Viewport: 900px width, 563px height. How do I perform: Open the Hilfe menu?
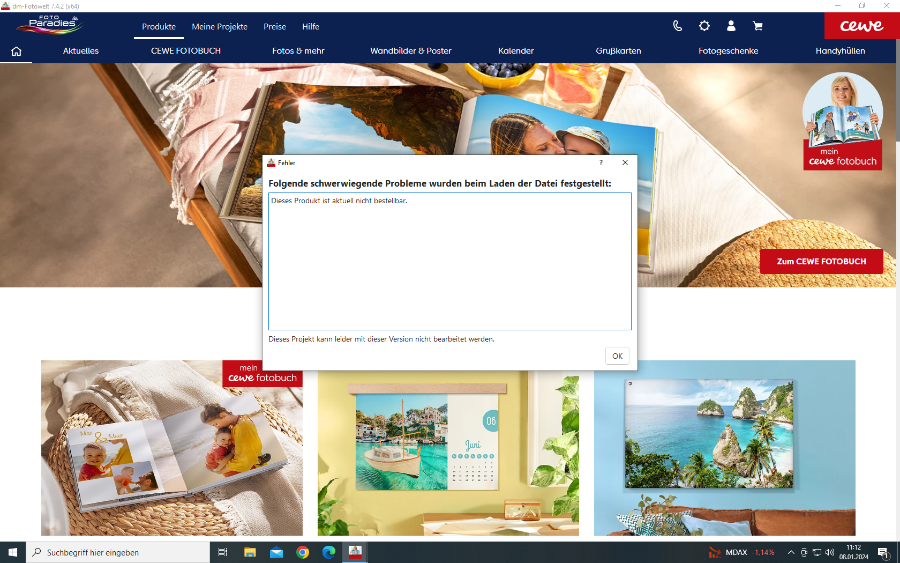[311, 26]
